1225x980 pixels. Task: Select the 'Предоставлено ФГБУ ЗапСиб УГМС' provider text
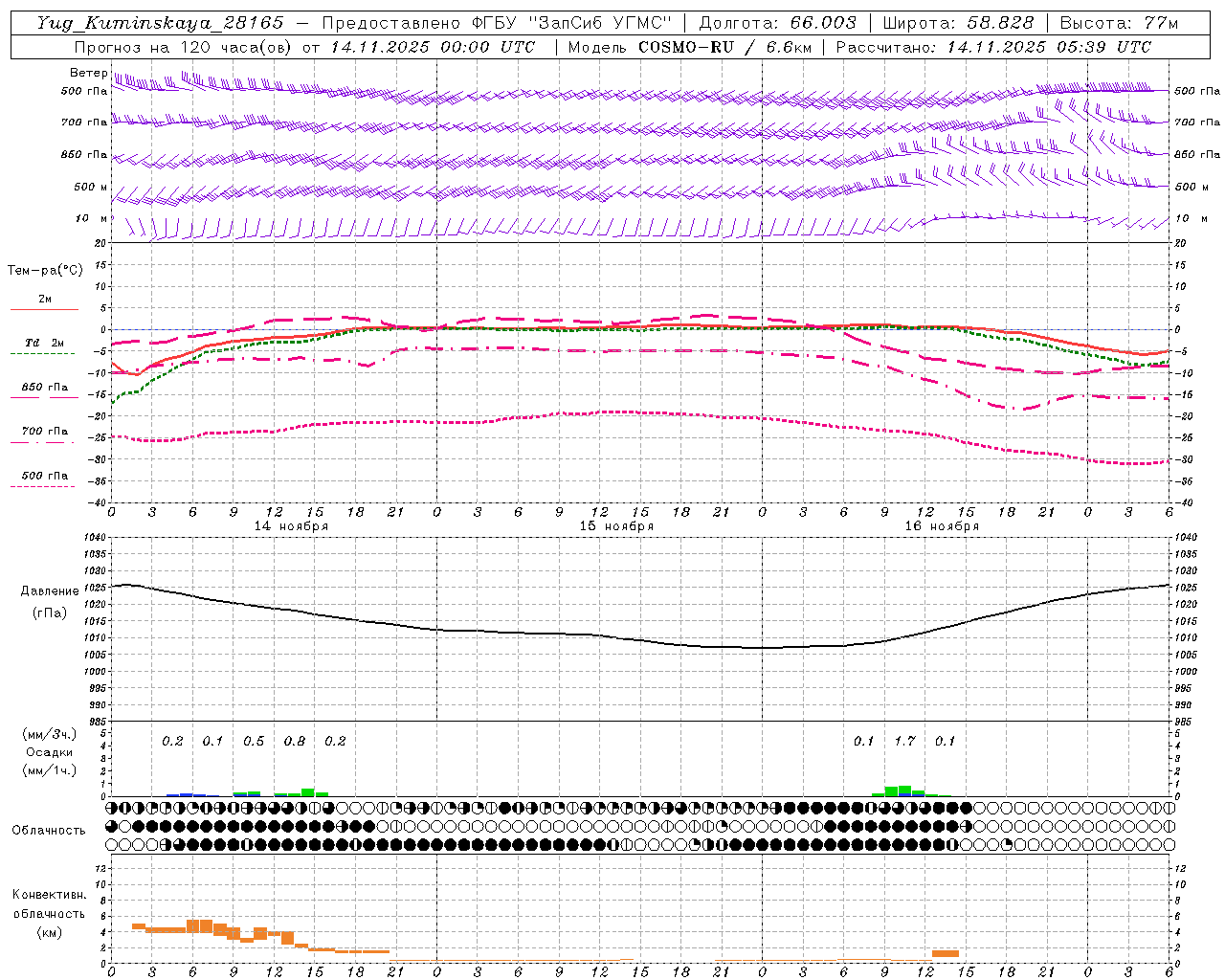coord(497,23)
